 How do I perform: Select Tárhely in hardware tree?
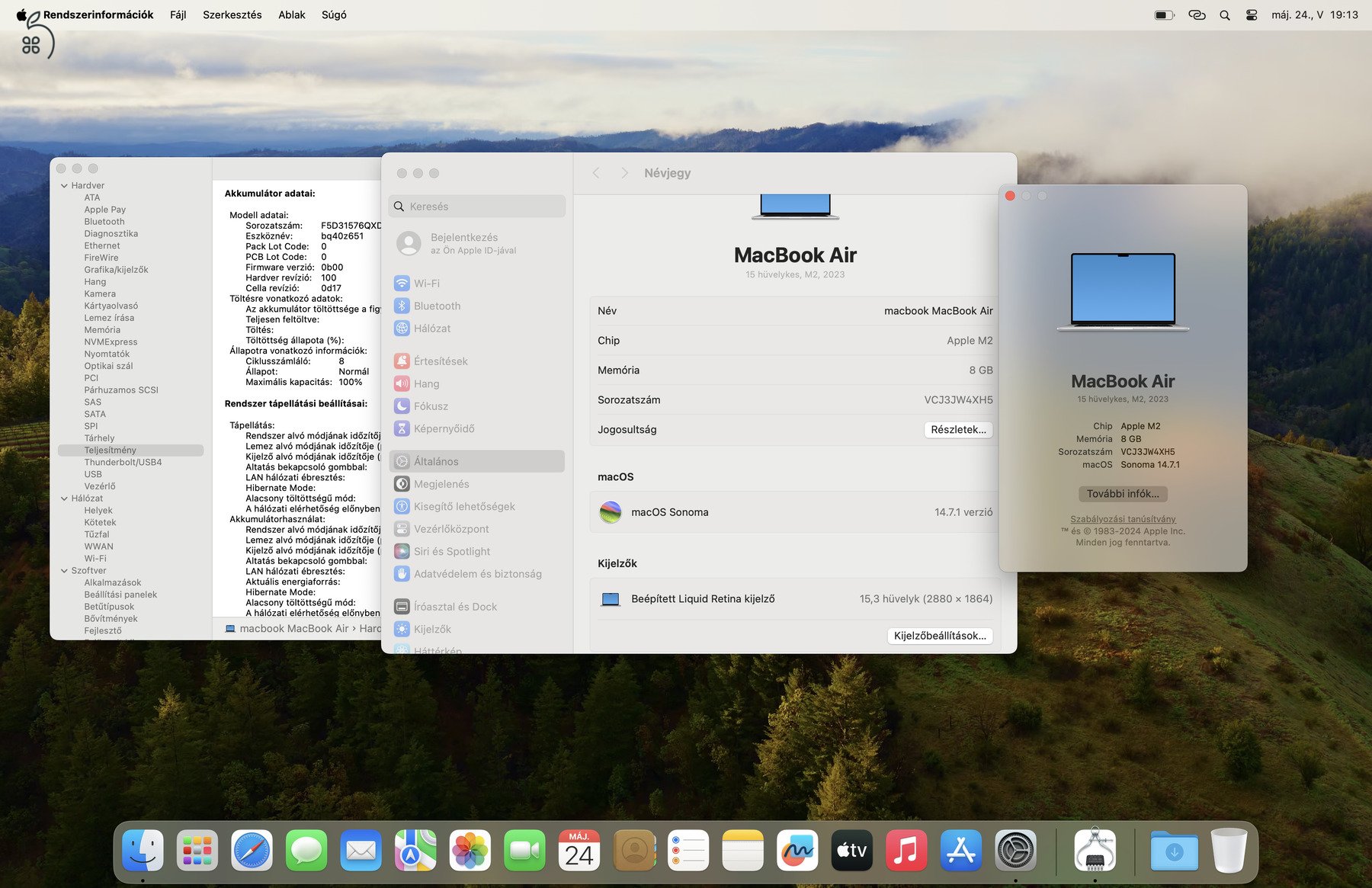tap(99, 438)
